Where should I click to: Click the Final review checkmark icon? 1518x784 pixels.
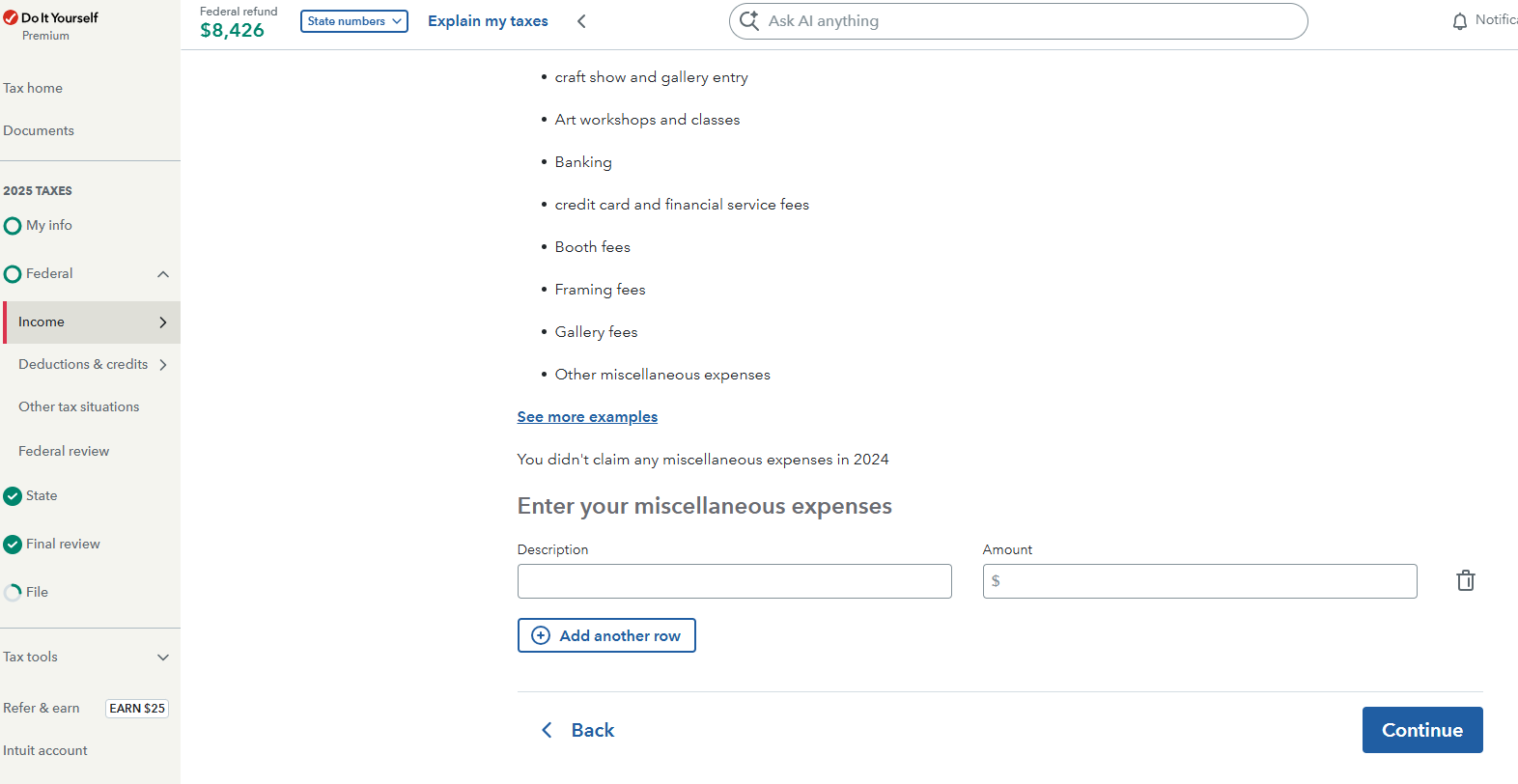pyautogui.click(x=13, y=545)
